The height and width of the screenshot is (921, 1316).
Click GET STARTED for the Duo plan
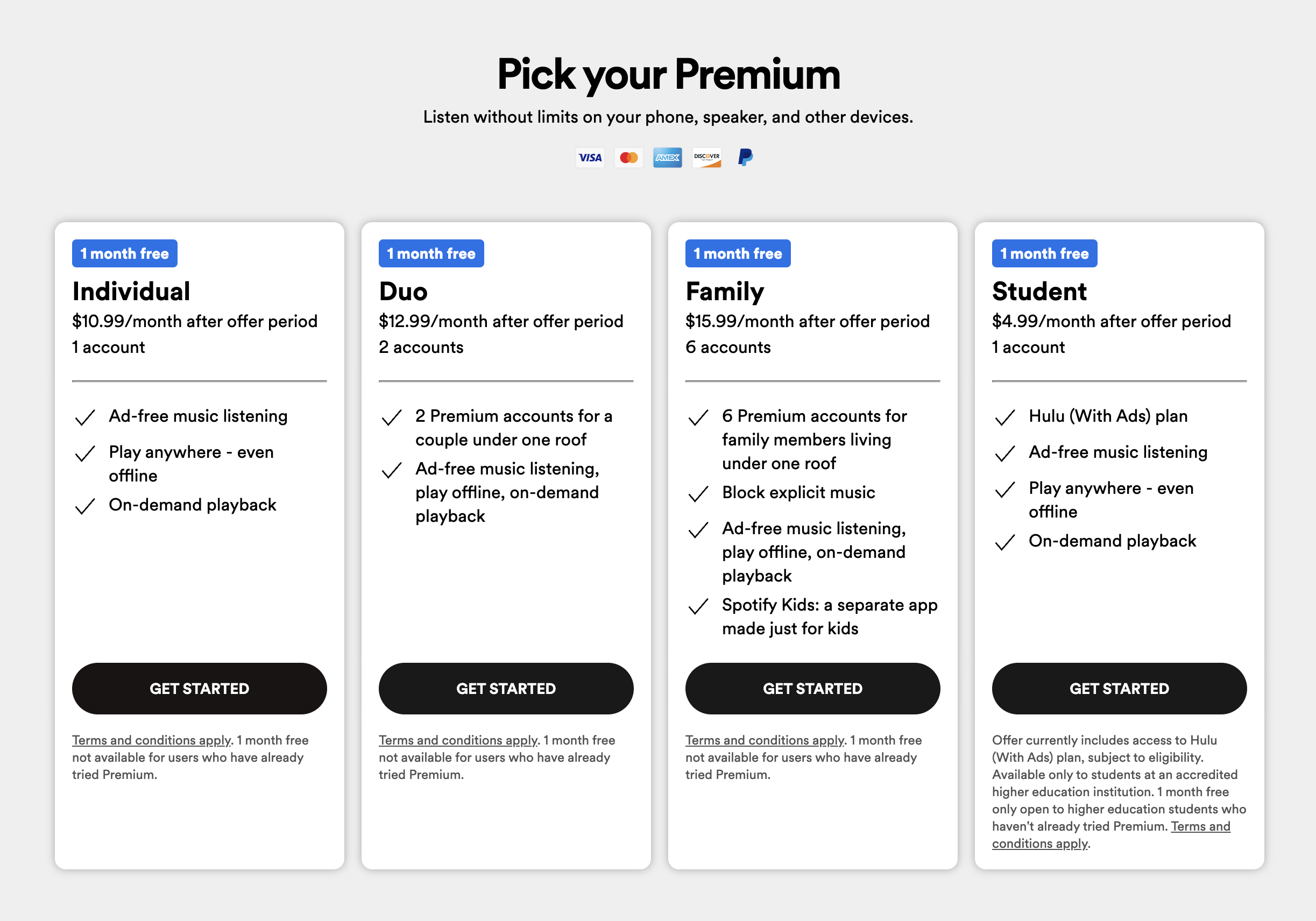(506, 688)
